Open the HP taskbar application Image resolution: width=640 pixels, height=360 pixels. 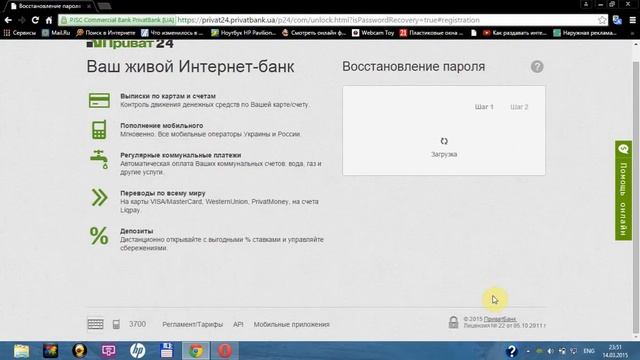tap(138, 351)
